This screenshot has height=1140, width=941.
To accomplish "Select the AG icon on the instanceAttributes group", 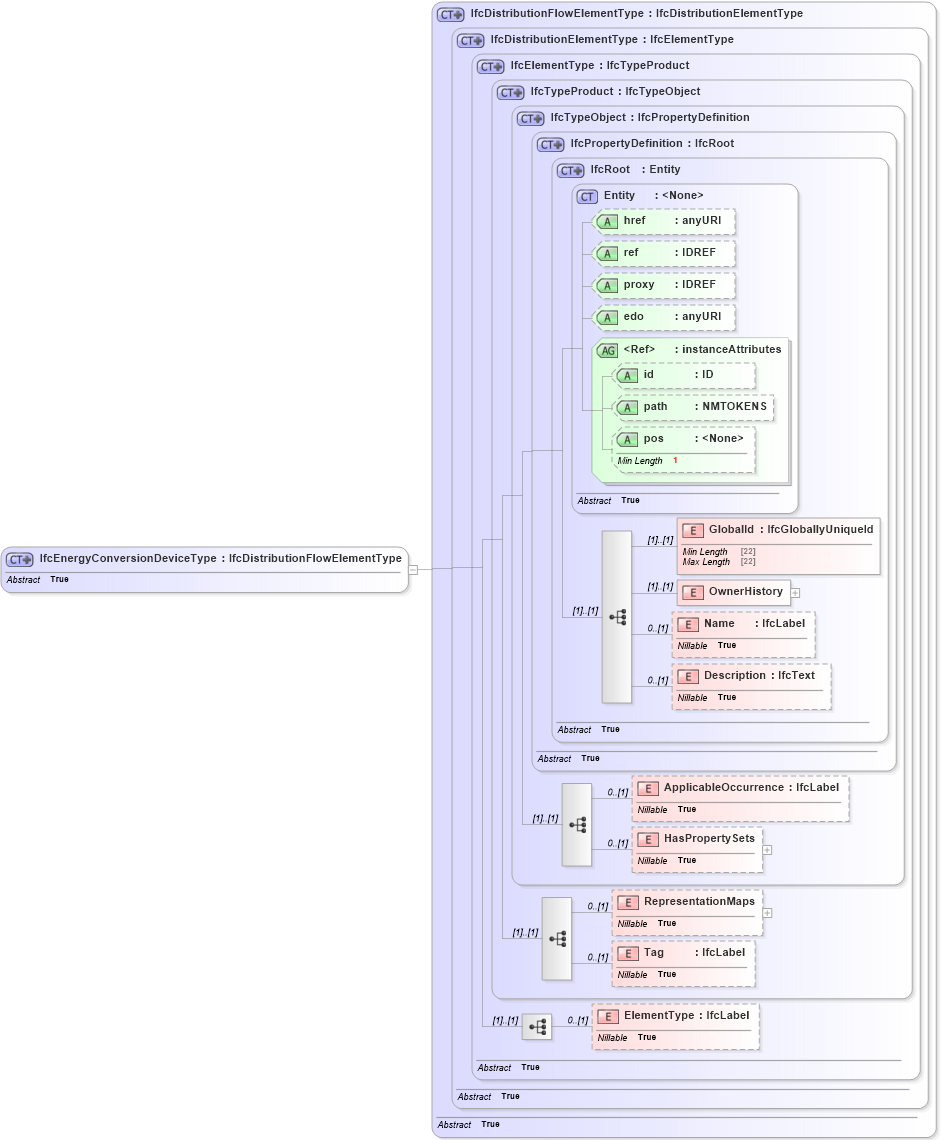I will pos(607,350).
